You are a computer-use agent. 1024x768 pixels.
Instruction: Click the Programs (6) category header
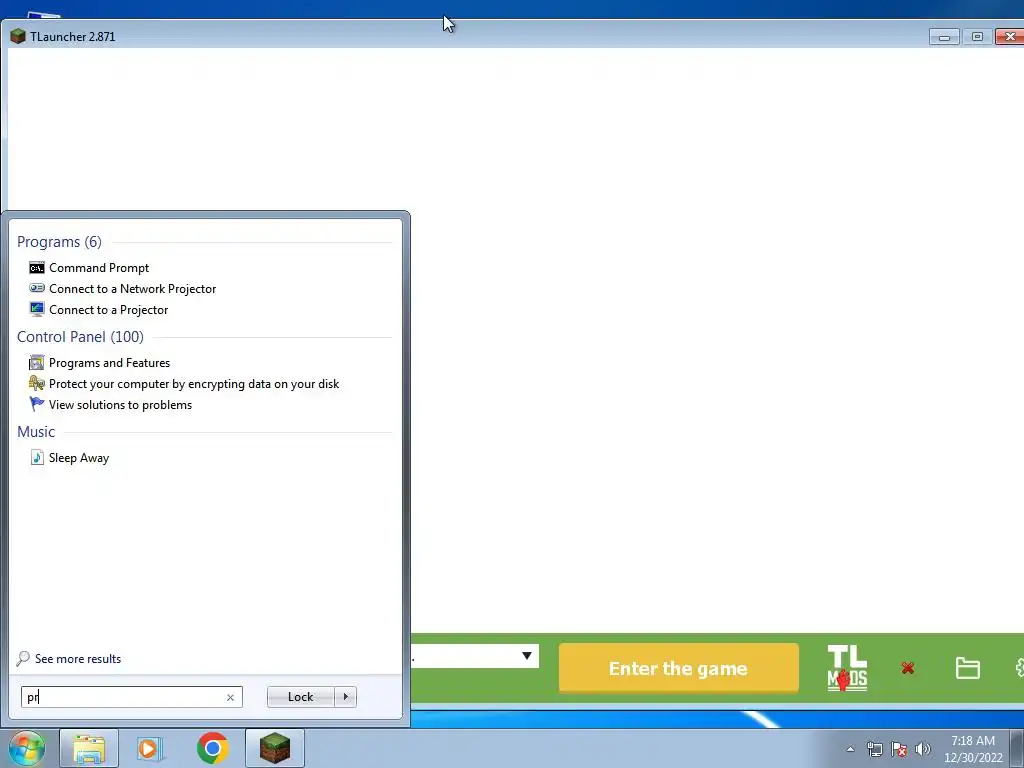(59, 242)
